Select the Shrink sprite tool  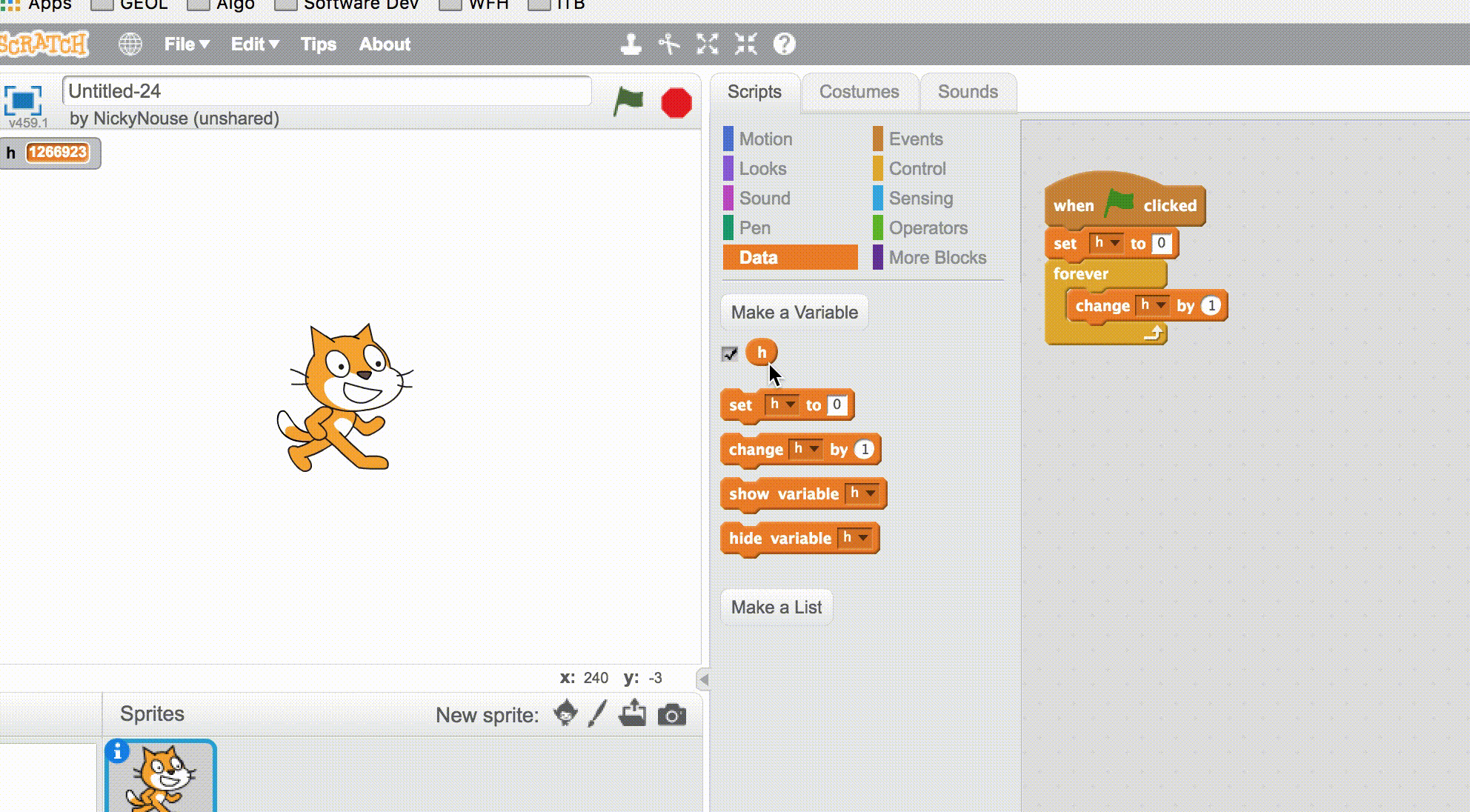pos(745,44)
